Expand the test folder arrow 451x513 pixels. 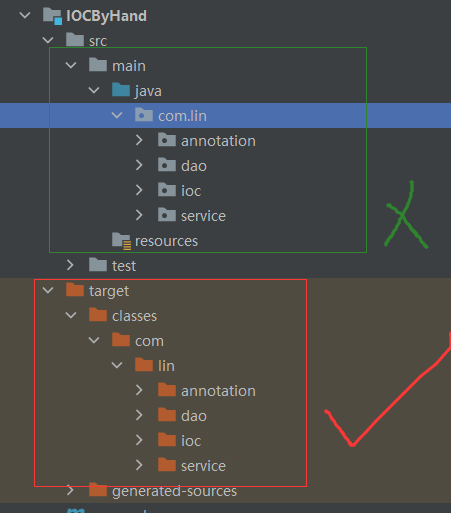70,265
